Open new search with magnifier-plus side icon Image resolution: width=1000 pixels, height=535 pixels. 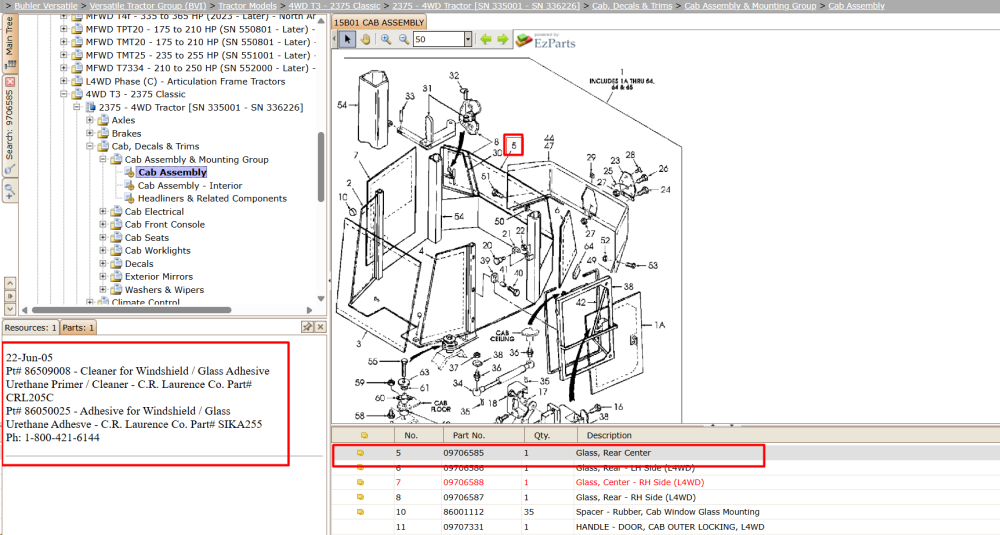pos(10,190)
